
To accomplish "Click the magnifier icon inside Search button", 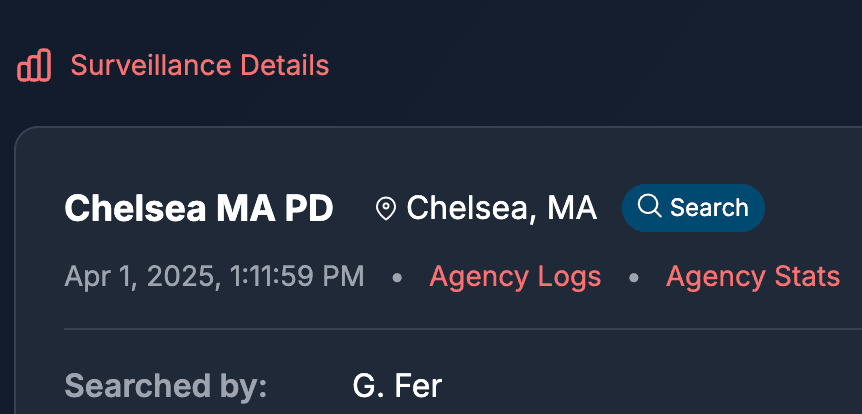I will (x=649, y=207).
